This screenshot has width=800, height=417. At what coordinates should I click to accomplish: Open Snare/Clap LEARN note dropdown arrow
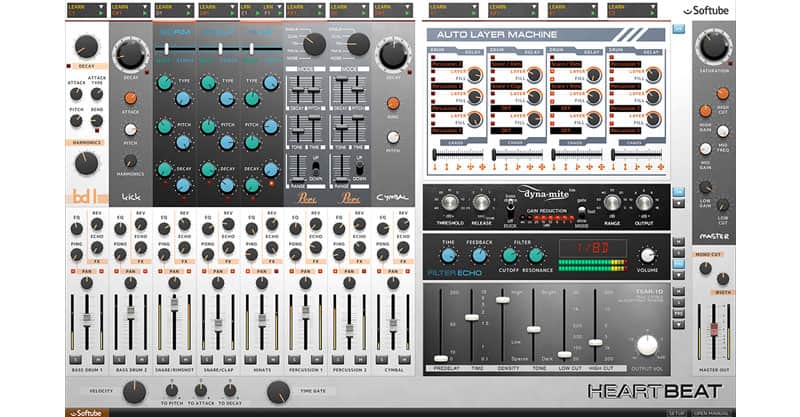tap(233, 7)
